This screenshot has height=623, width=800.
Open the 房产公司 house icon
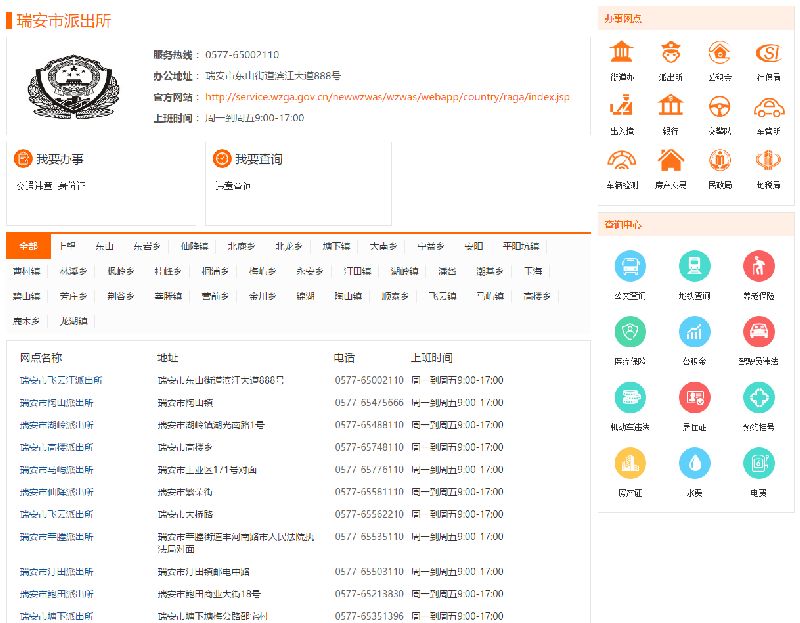point(671,160)
